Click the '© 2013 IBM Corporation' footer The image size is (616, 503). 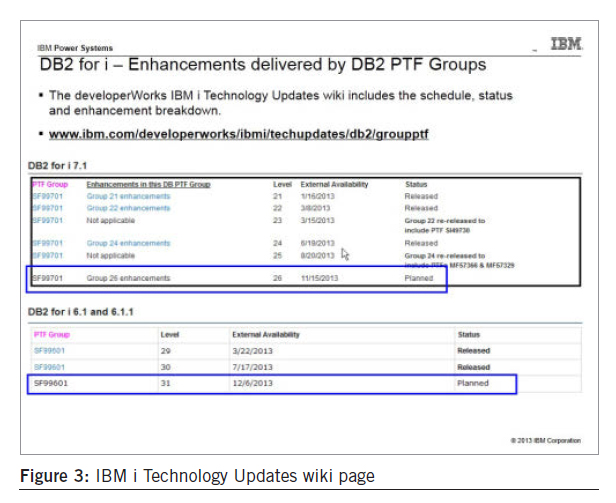coord(546,441)
